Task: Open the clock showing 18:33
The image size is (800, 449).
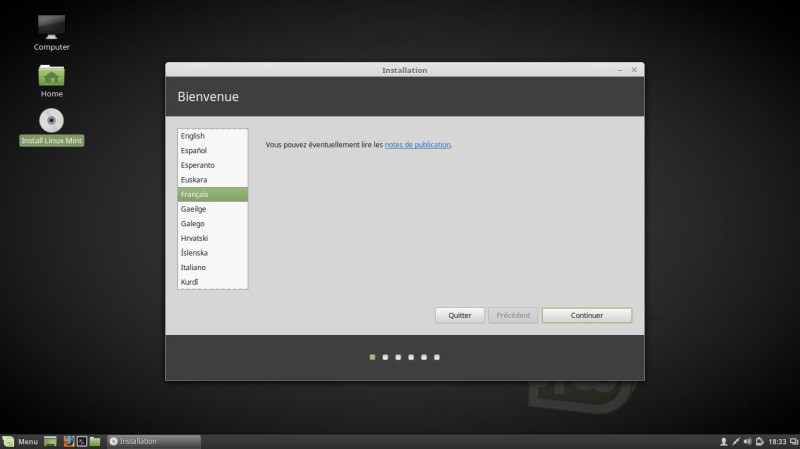Action: [x=777, y=441]
